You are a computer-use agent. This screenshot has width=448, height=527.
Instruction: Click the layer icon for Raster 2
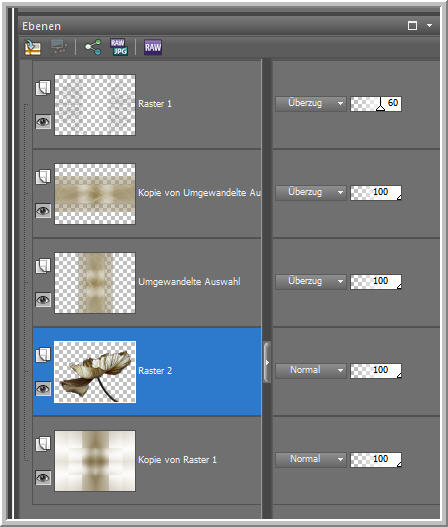tap(43, 355)
